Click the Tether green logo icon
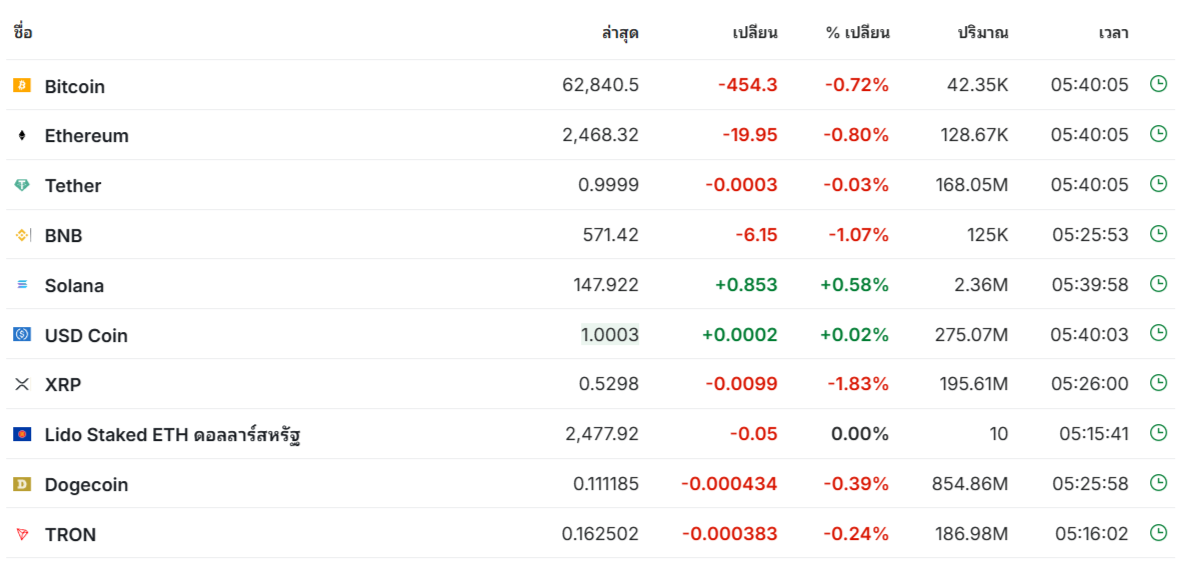Image resolution: width=1180 pixels, height=562 pixels. (22, 185)
